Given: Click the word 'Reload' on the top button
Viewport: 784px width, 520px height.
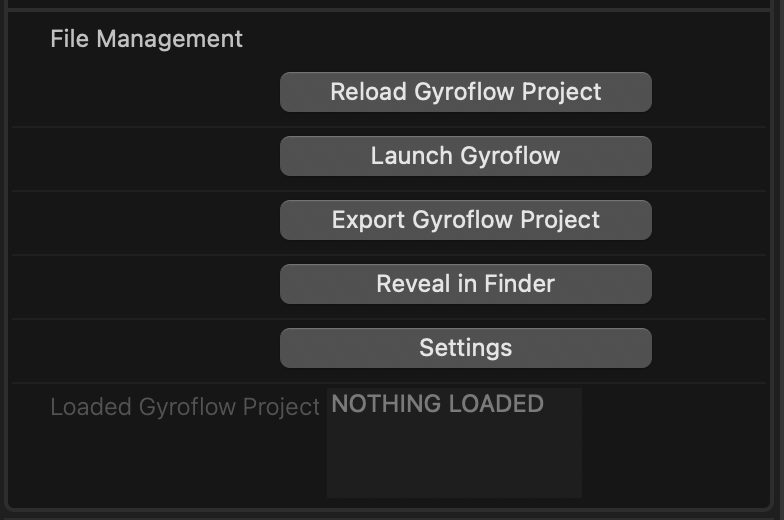Looking at the screenshot, I should (x=368, y=92).
